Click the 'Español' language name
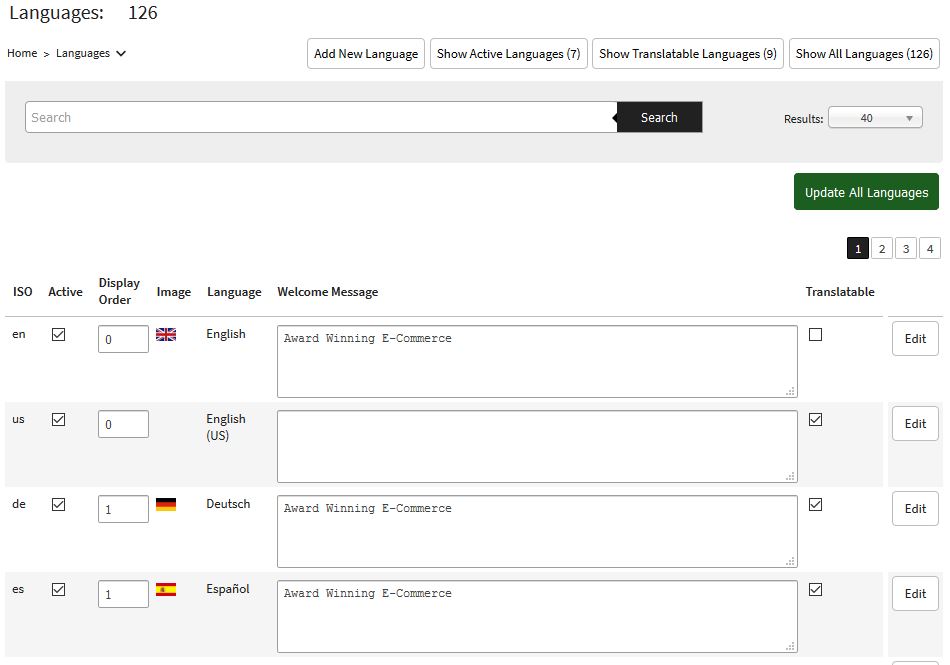Viewport: 950px width, 665px height. (228, 589)
